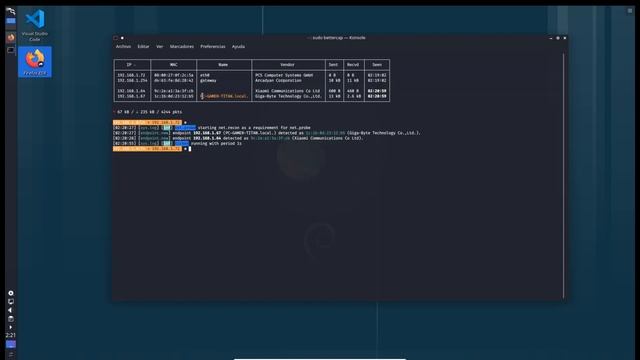Click the Recvd column header

(353, 65)
